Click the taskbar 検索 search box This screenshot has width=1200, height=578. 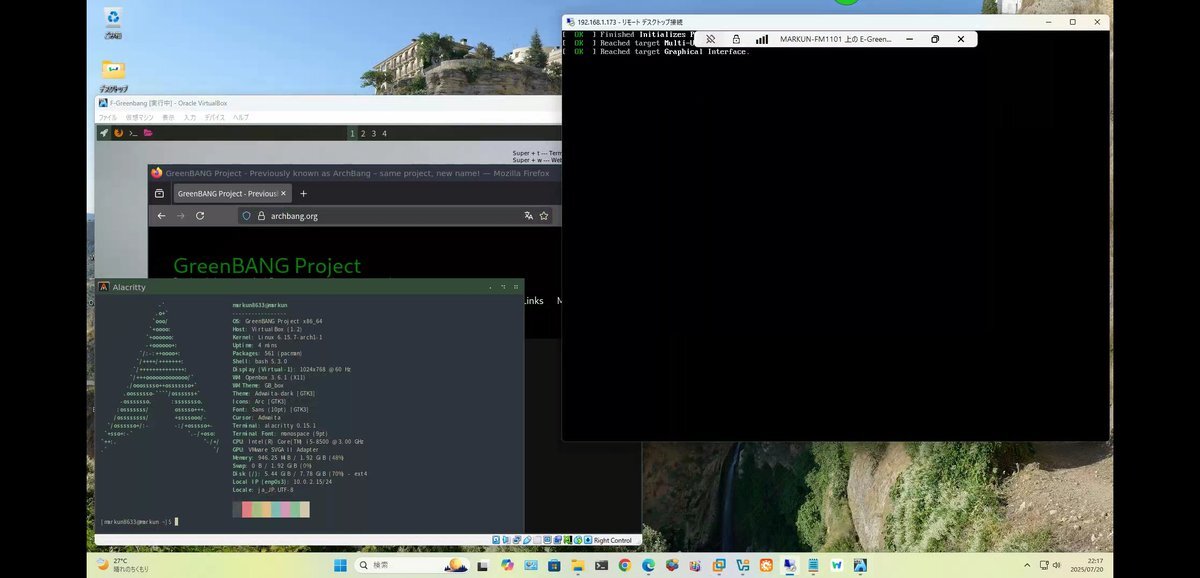412,565
